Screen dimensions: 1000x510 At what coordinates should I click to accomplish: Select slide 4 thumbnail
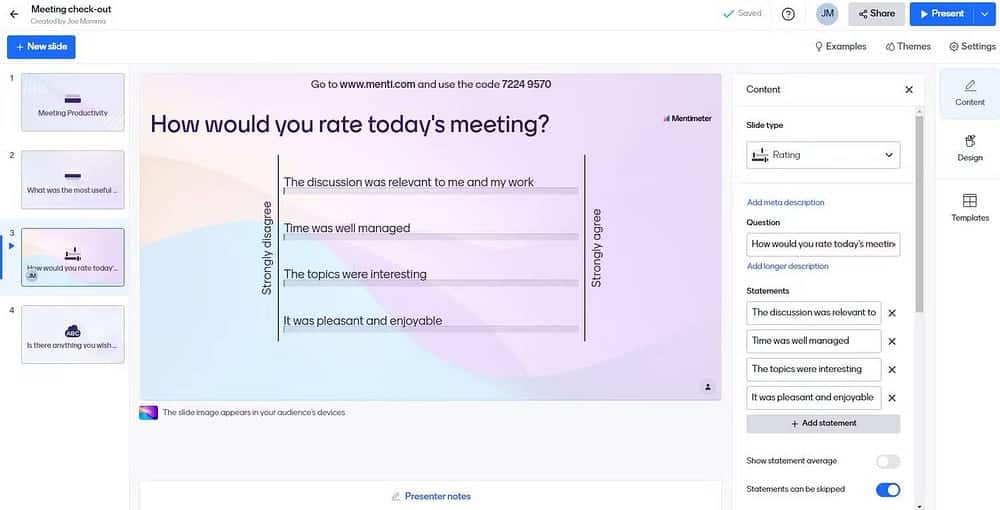pos(73,334)
